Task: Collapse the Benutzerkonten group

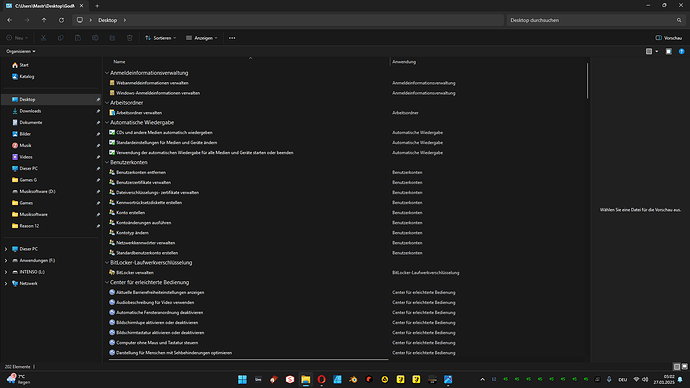Action: coord(107,162)
